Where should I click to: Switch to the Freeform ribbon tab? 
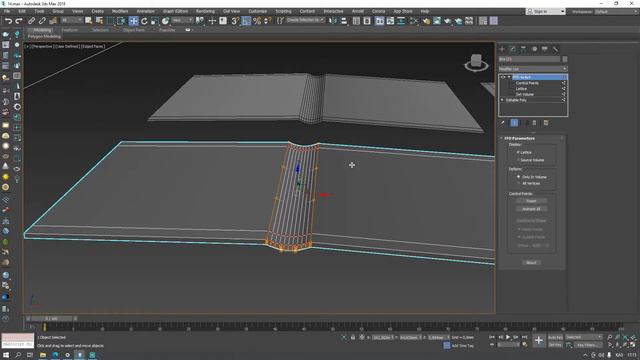pos(69,30)
